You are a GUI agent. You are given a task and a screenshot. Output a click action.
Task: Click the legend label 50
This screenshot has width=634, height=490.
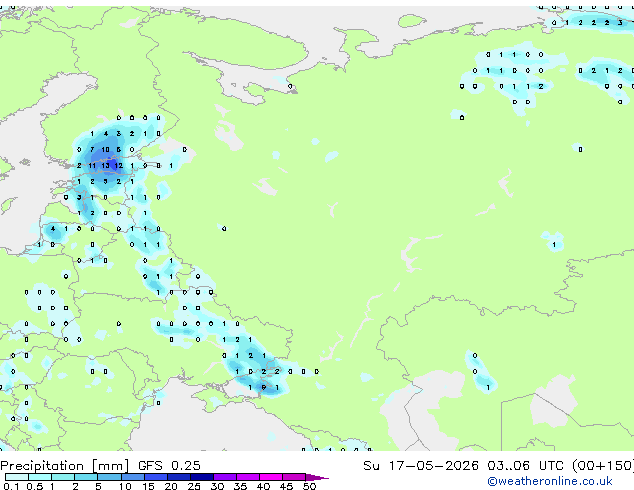(x=309, y=486)
